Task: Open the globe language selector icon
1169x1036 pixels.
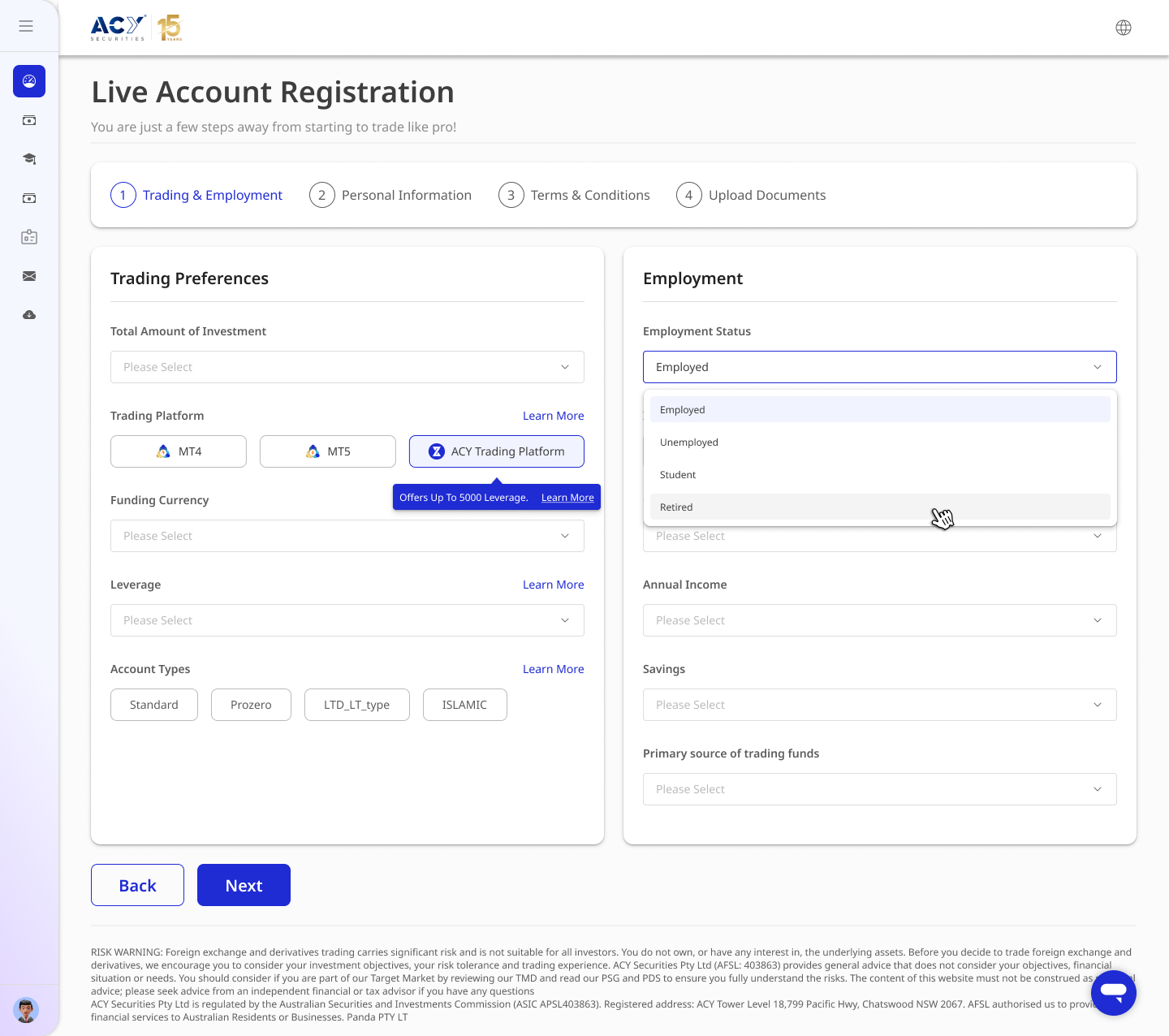Action: point(1124,27)
